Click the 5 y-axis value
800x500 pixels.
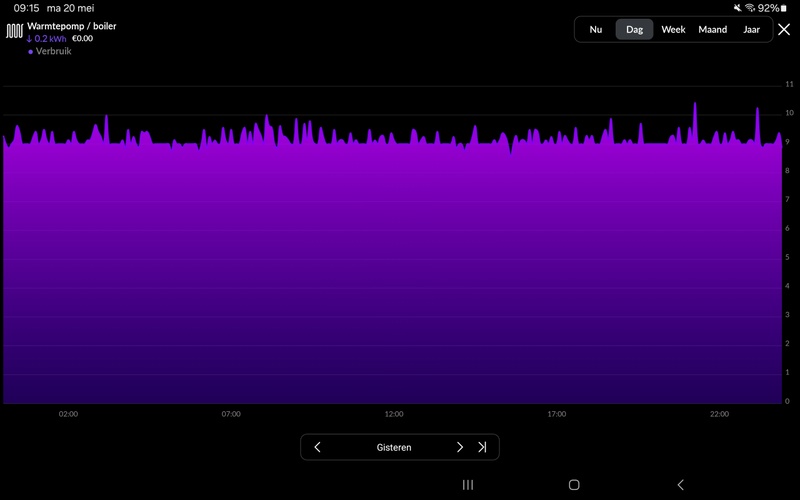[788, 257]
